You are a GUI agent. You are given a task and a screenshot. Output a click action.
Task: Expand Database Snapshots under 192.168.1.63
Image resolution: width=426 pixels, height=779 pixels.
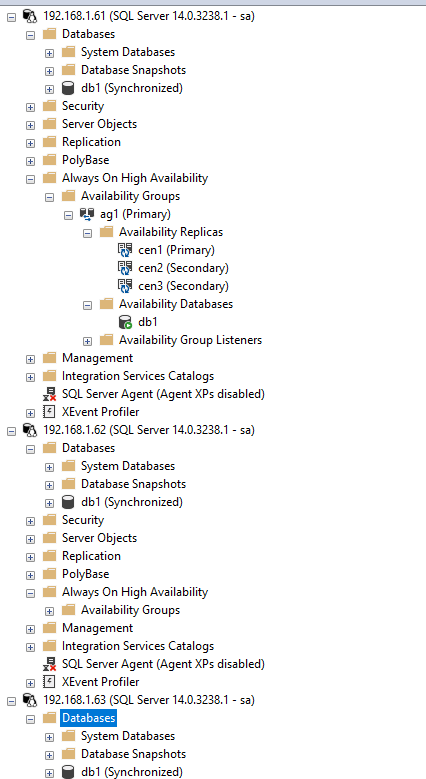tap(49, 755)
